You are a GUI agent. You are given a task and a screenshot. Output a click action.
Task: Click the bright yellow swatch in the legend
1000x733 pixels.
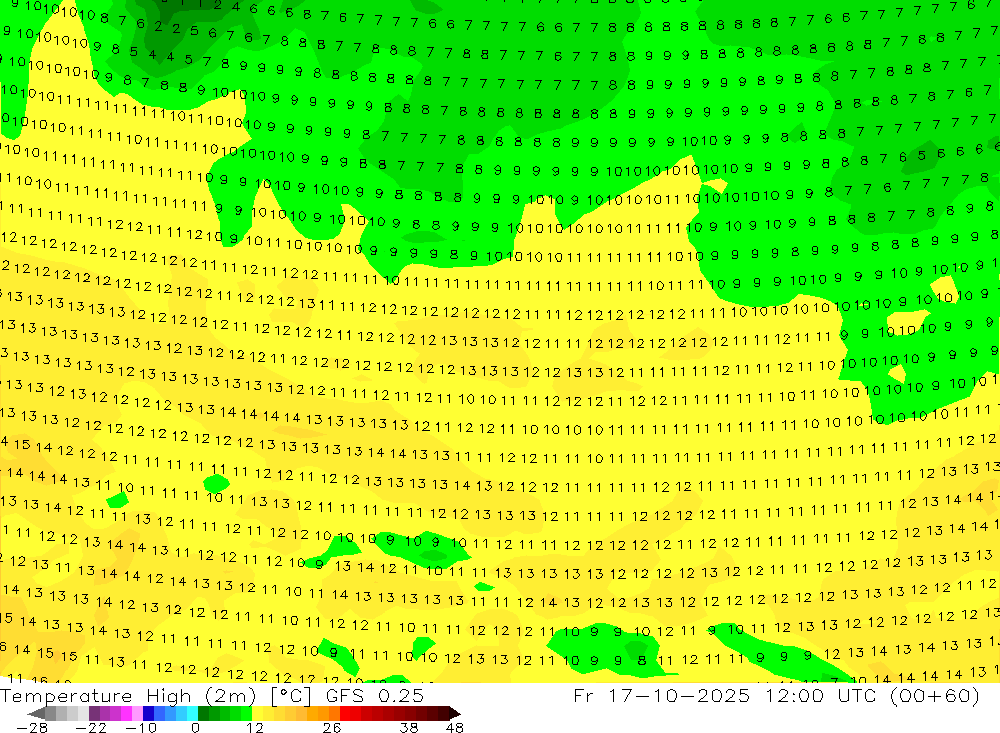258,713
